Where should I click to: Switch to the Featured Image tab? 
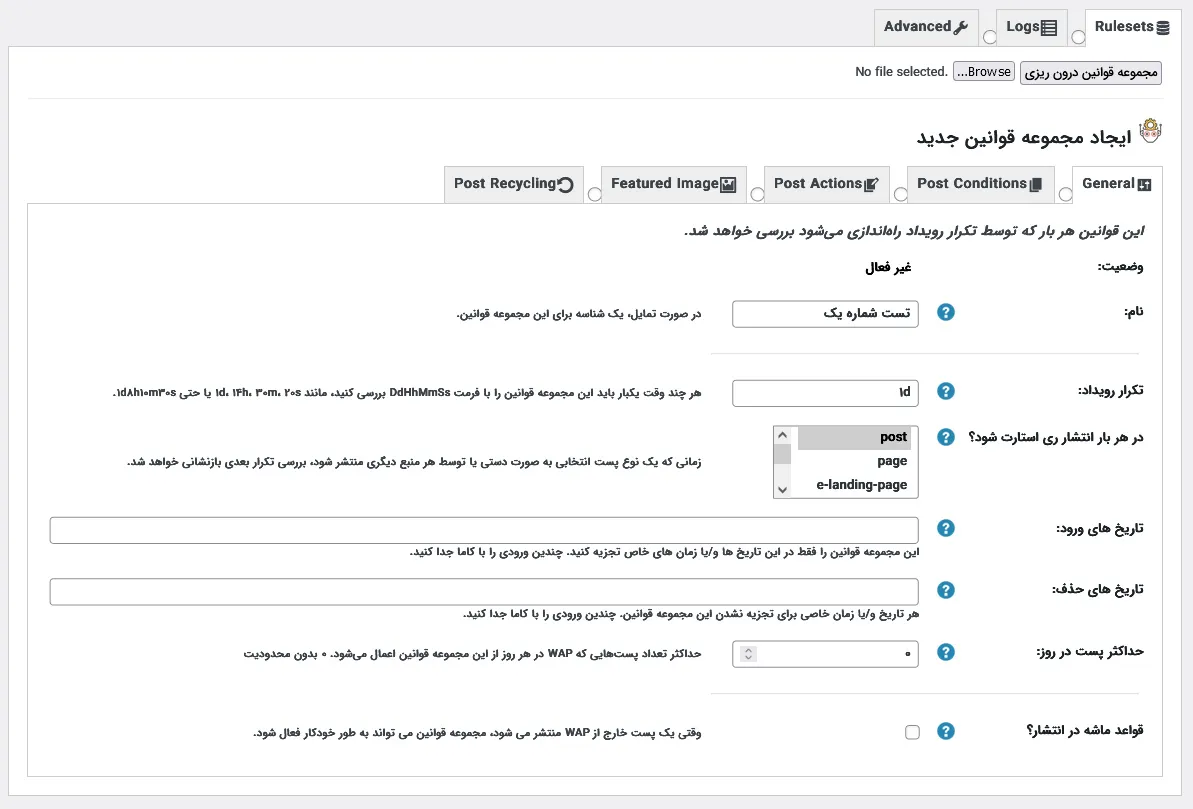tap(673, 184)
